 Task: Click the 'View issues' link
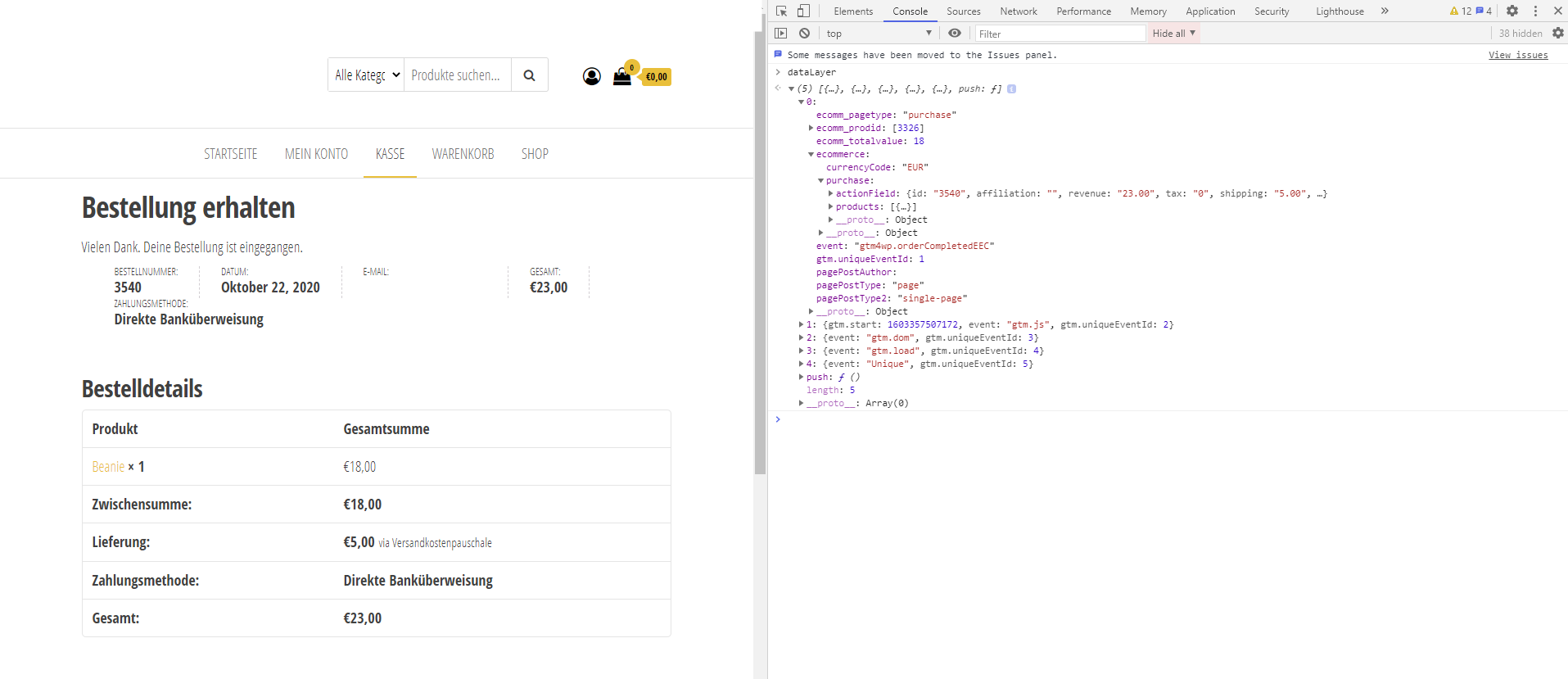pyautogui.click(x=1517, y=55)
